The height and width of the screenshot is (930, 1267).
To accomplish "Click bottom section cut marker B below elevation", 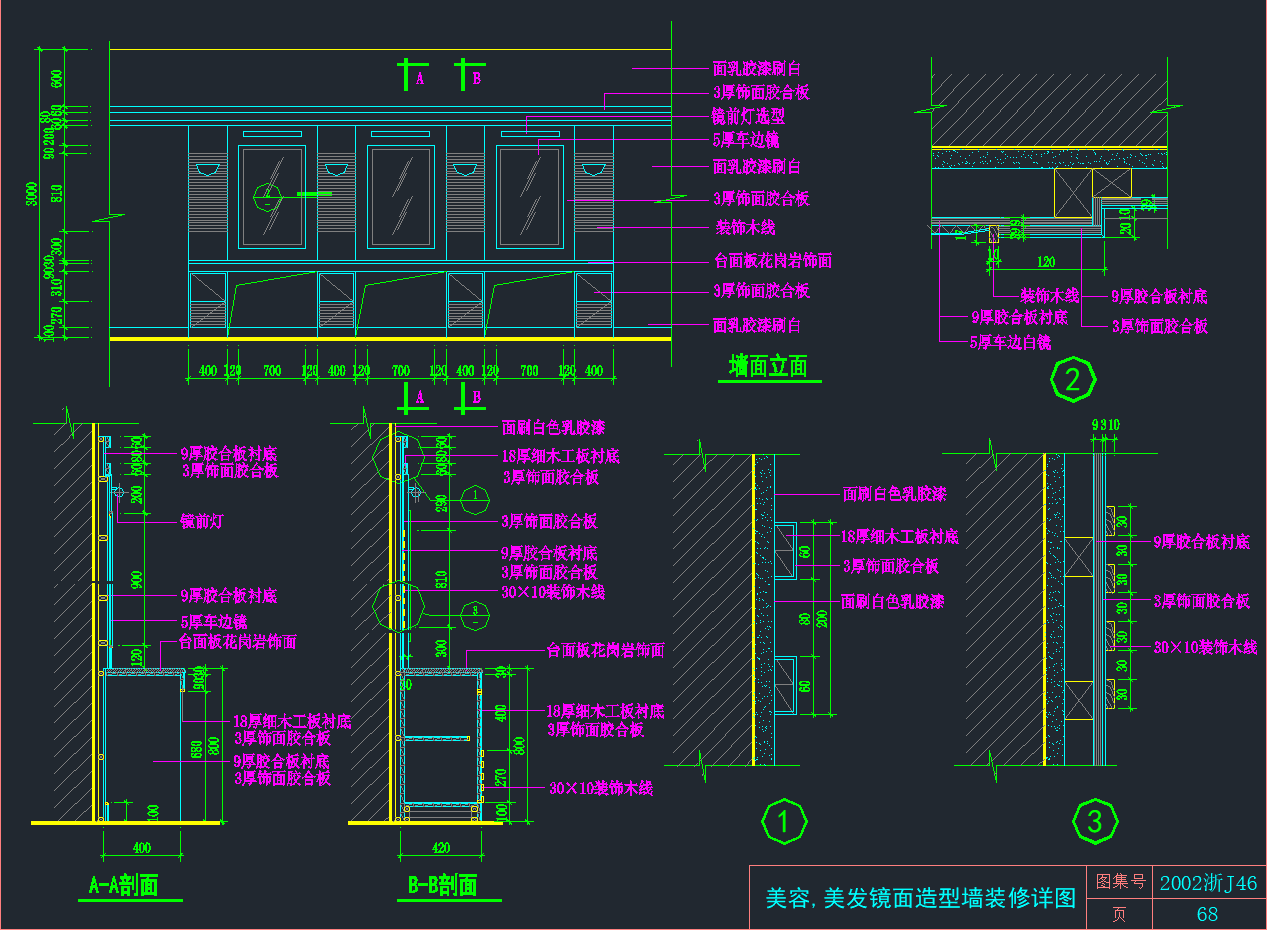I will [467, 397].
